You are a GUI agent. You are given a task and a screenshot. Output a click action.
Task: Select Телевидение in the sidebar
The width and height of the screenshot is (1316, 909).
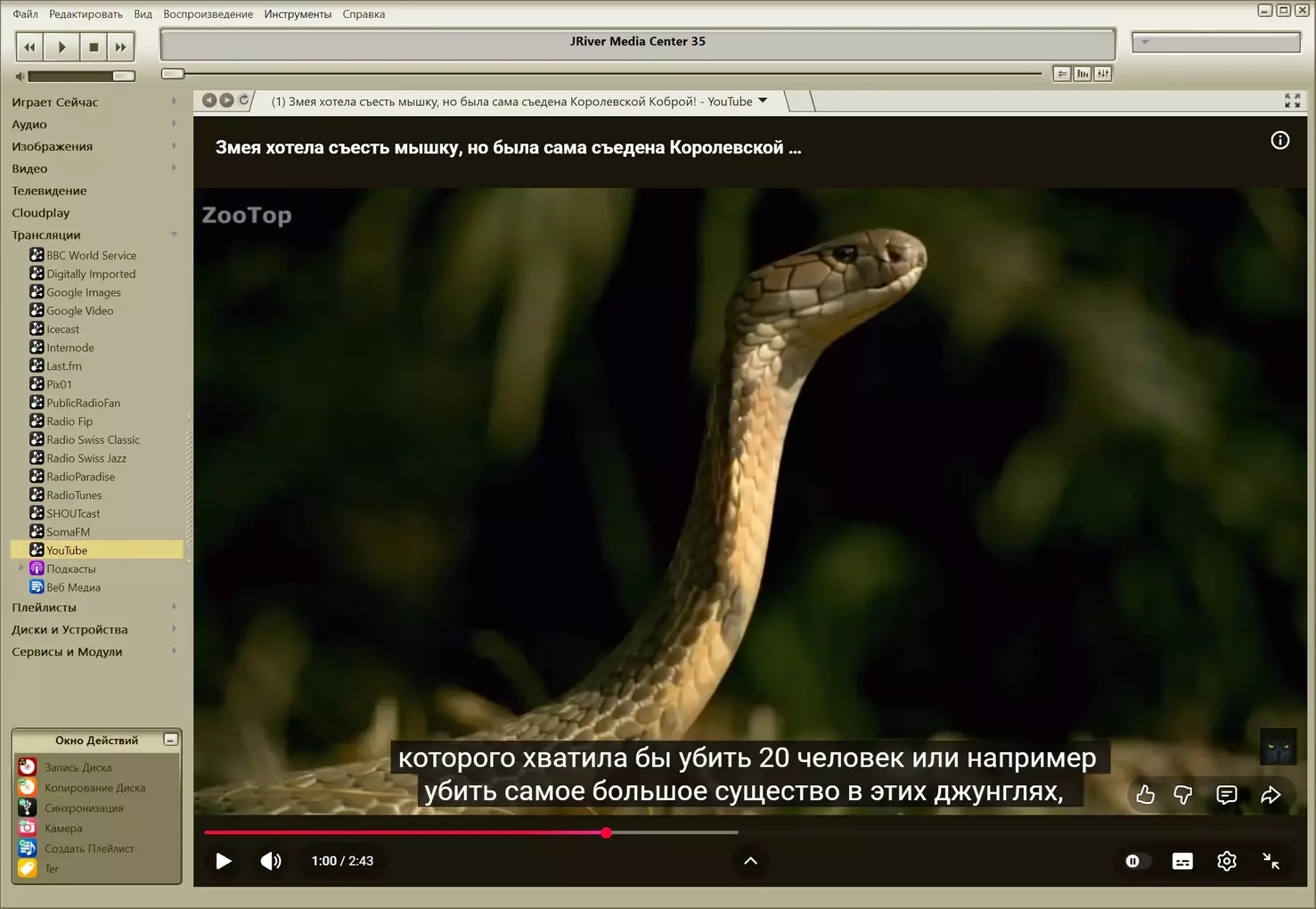click(49, 191)
